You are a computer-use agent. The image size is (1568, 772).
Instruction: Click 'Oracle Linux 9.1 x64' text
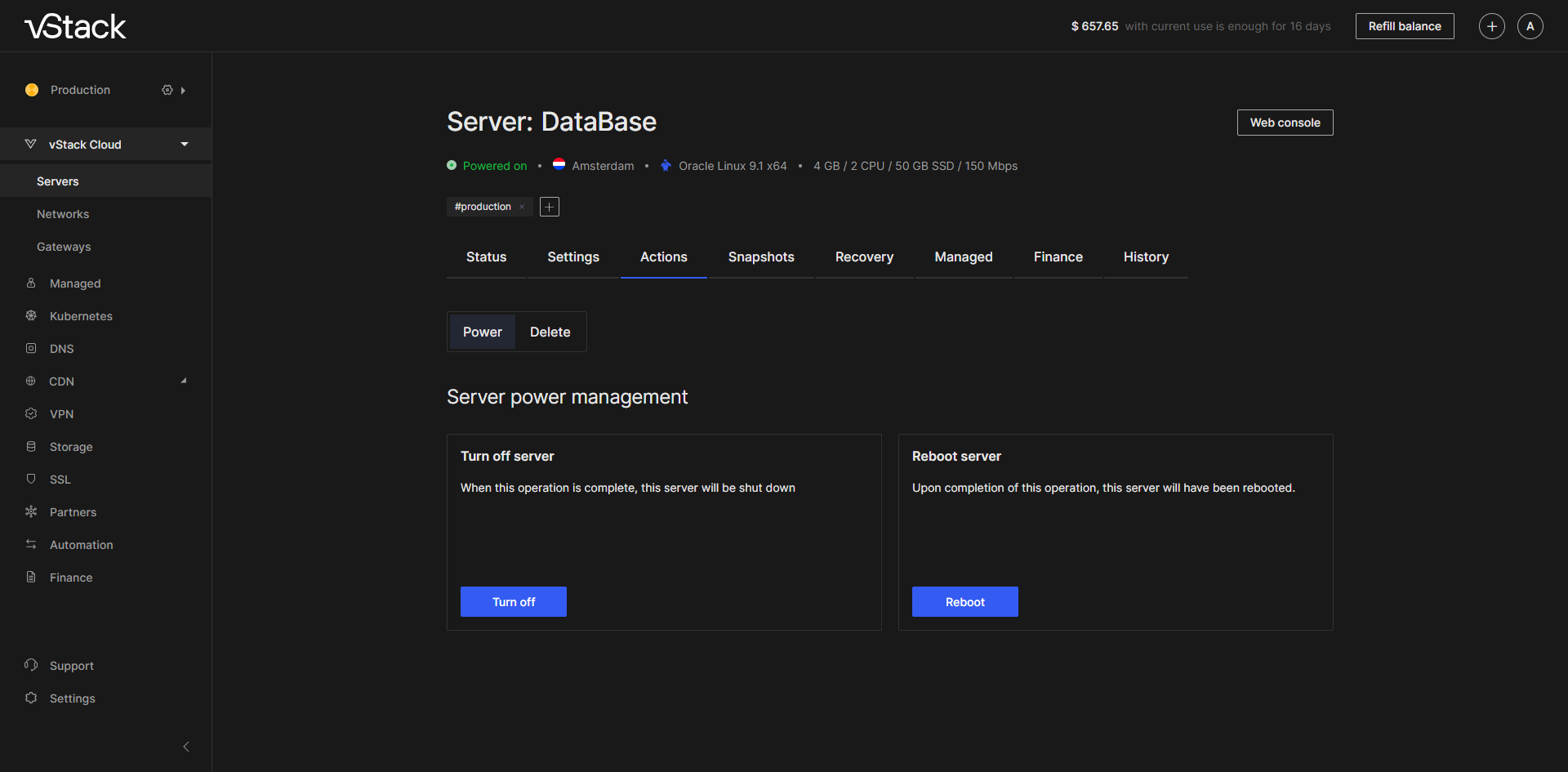[733, 166]
